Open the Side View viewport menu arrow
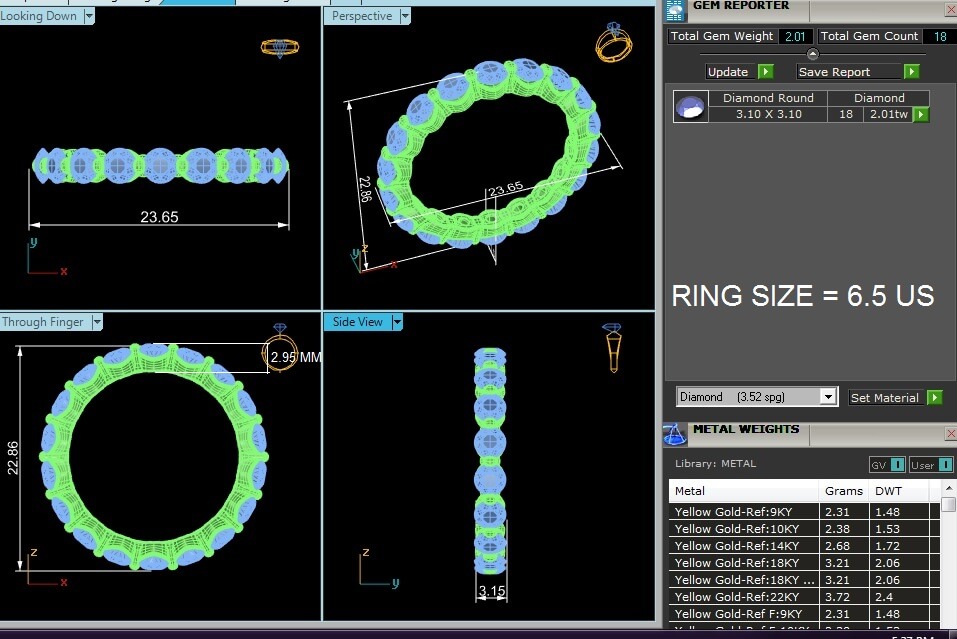Viewport: 957px width, 639px height. (397, 322)
